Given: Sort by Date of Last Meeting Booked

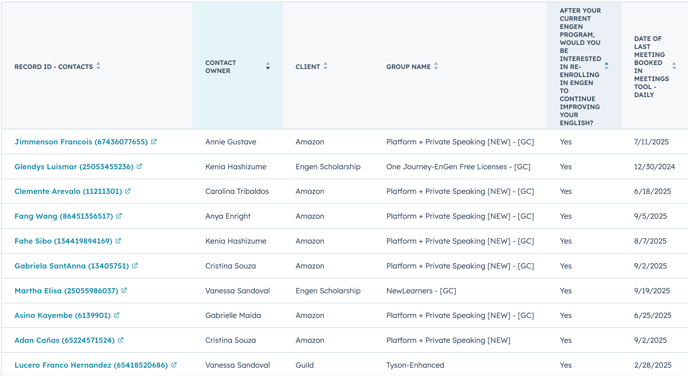Looking at the screenshot, I should point(674,66).
